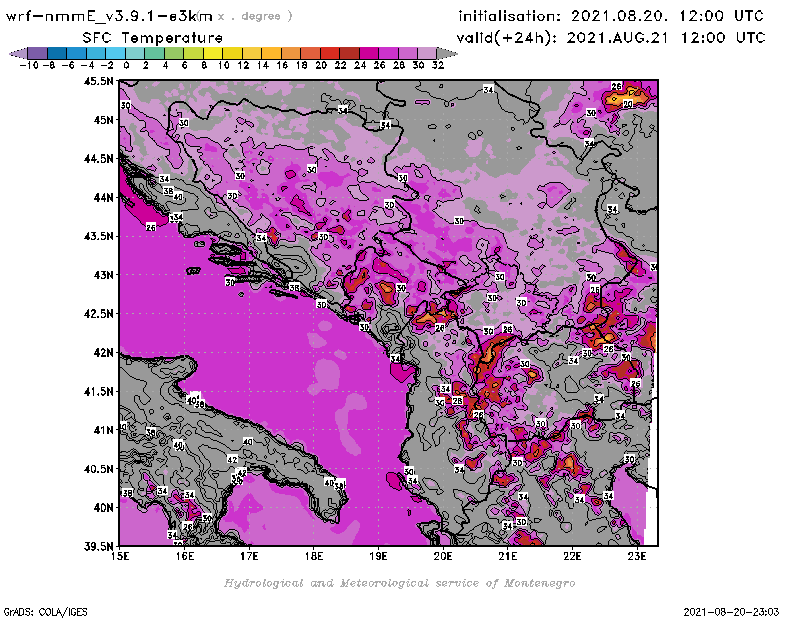Click the 39.5N latitude label
Viewport: 800px width, 618px height.
(x=98, y=547)
